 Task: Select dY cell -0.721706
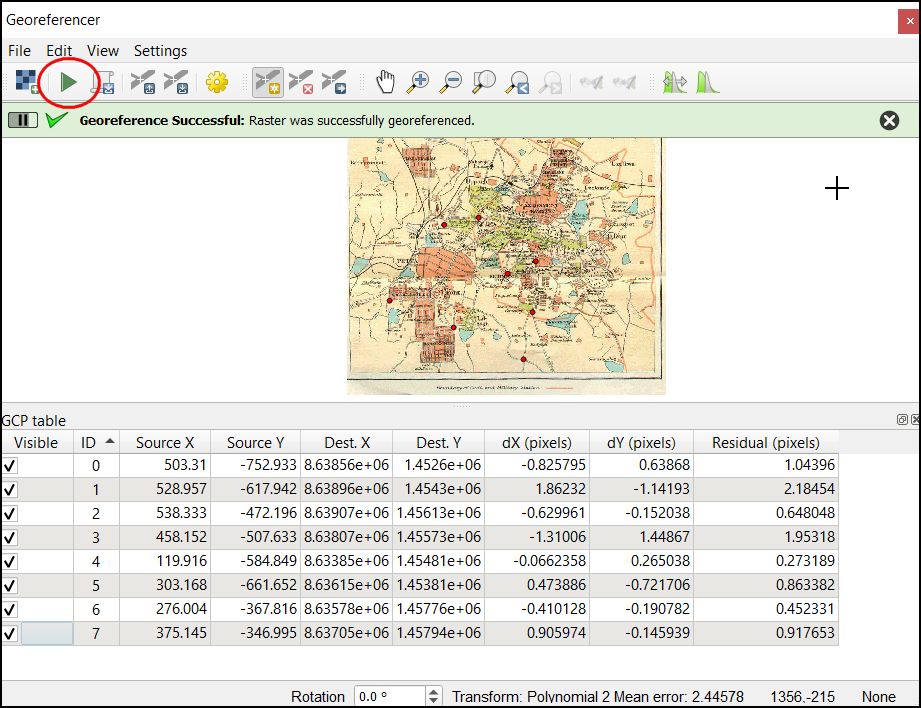641,586
